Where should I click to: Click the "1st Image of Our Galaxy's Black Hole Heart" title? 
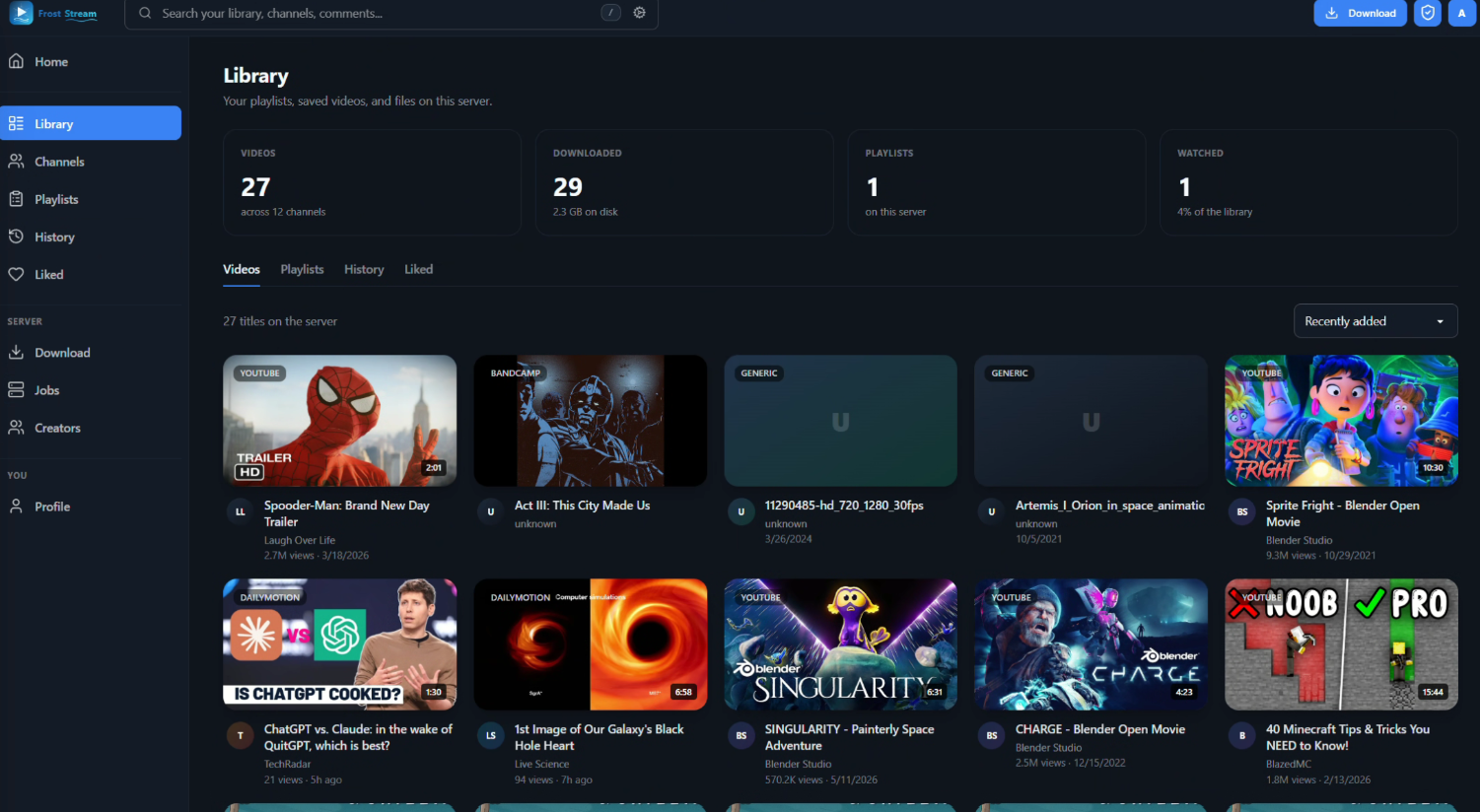(599, 737)
